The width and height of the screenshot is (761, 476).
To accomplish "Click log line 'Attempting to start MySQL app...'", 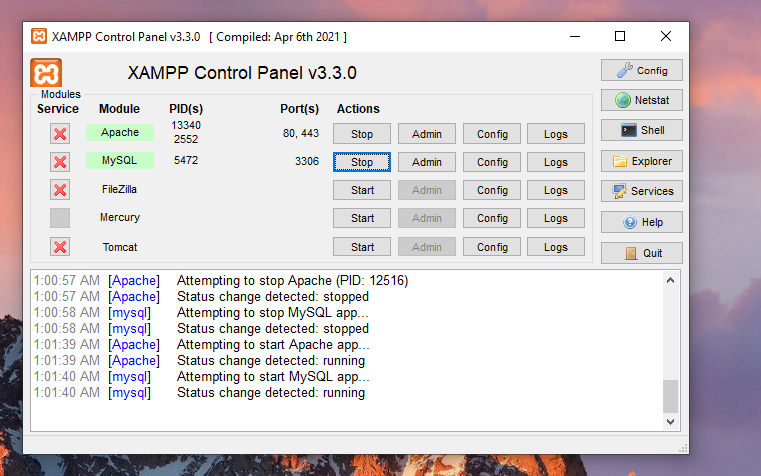I will coord(273,377).
